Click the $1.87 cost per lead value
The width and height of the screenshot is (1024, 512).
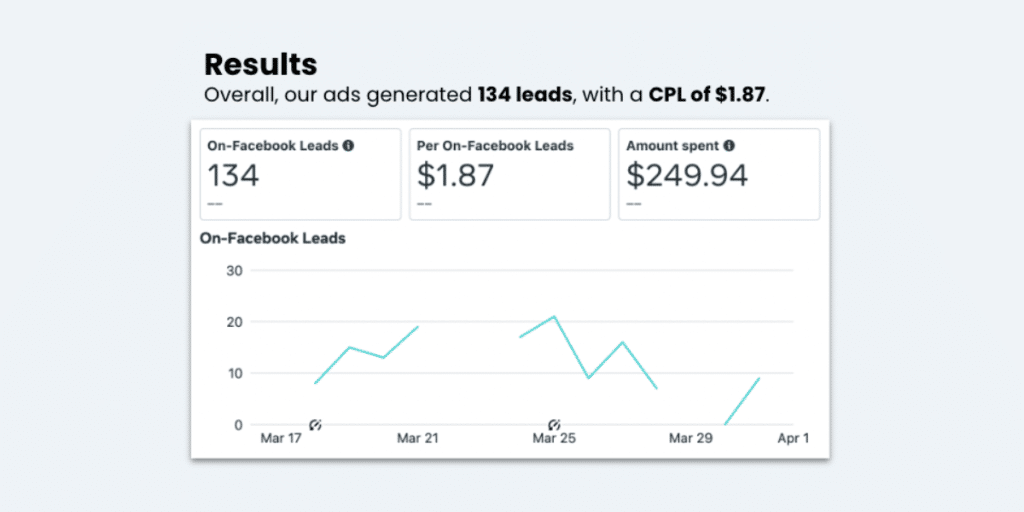455,176
